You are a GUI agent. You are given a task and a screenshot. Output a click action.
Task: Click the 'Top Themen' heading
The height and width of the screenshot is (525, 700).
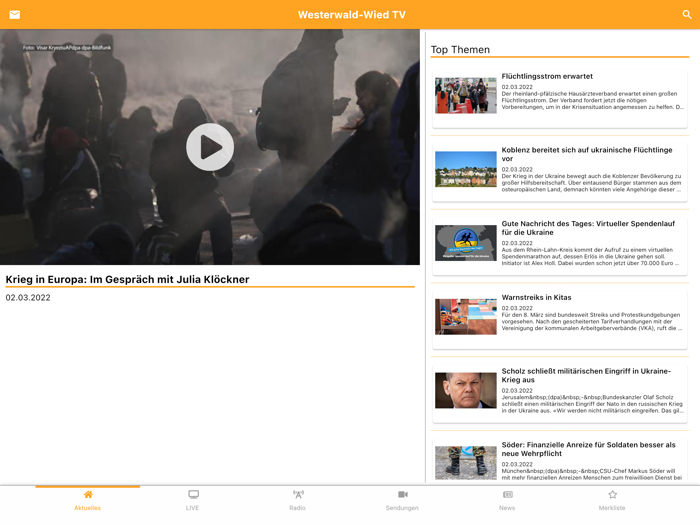tap(460, 50)
